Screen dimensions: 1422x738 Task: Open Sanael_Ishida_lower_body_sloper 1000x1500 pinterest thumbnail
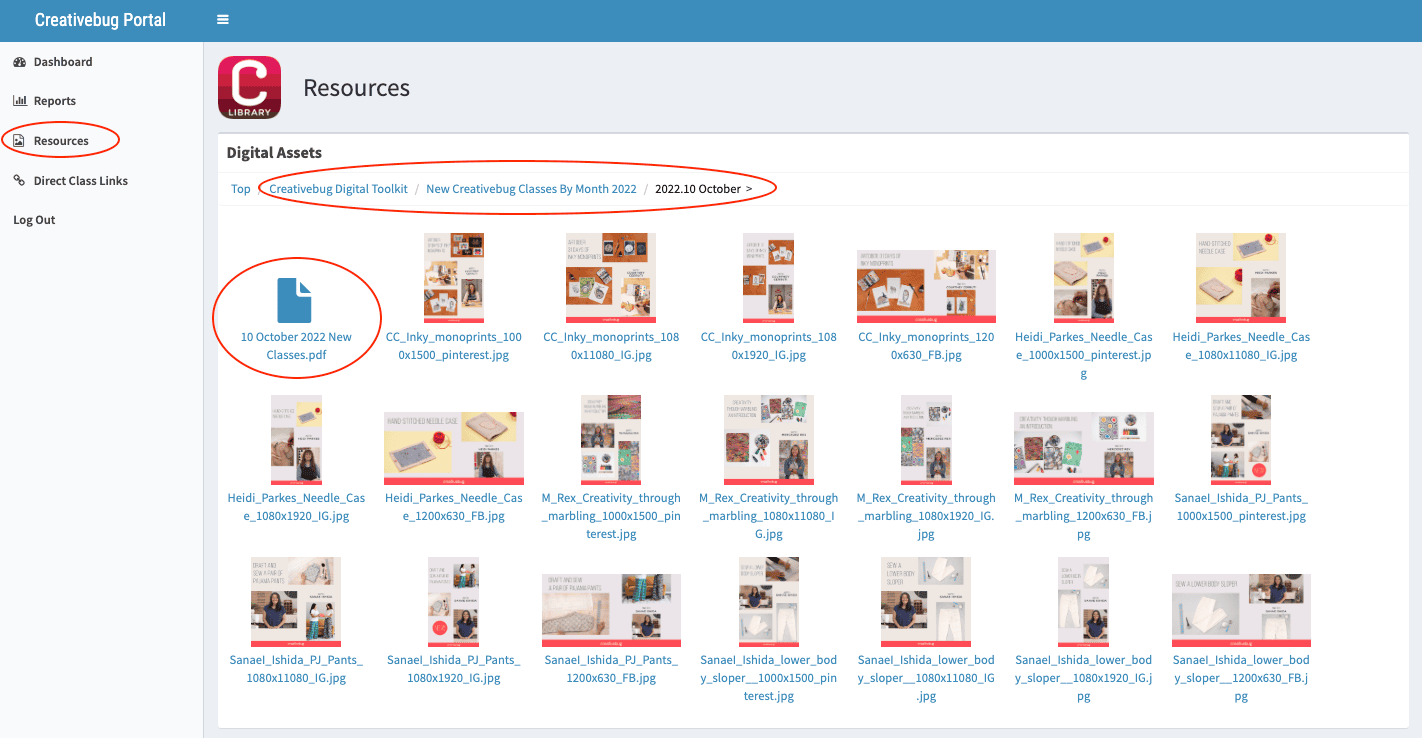[768, 602]
